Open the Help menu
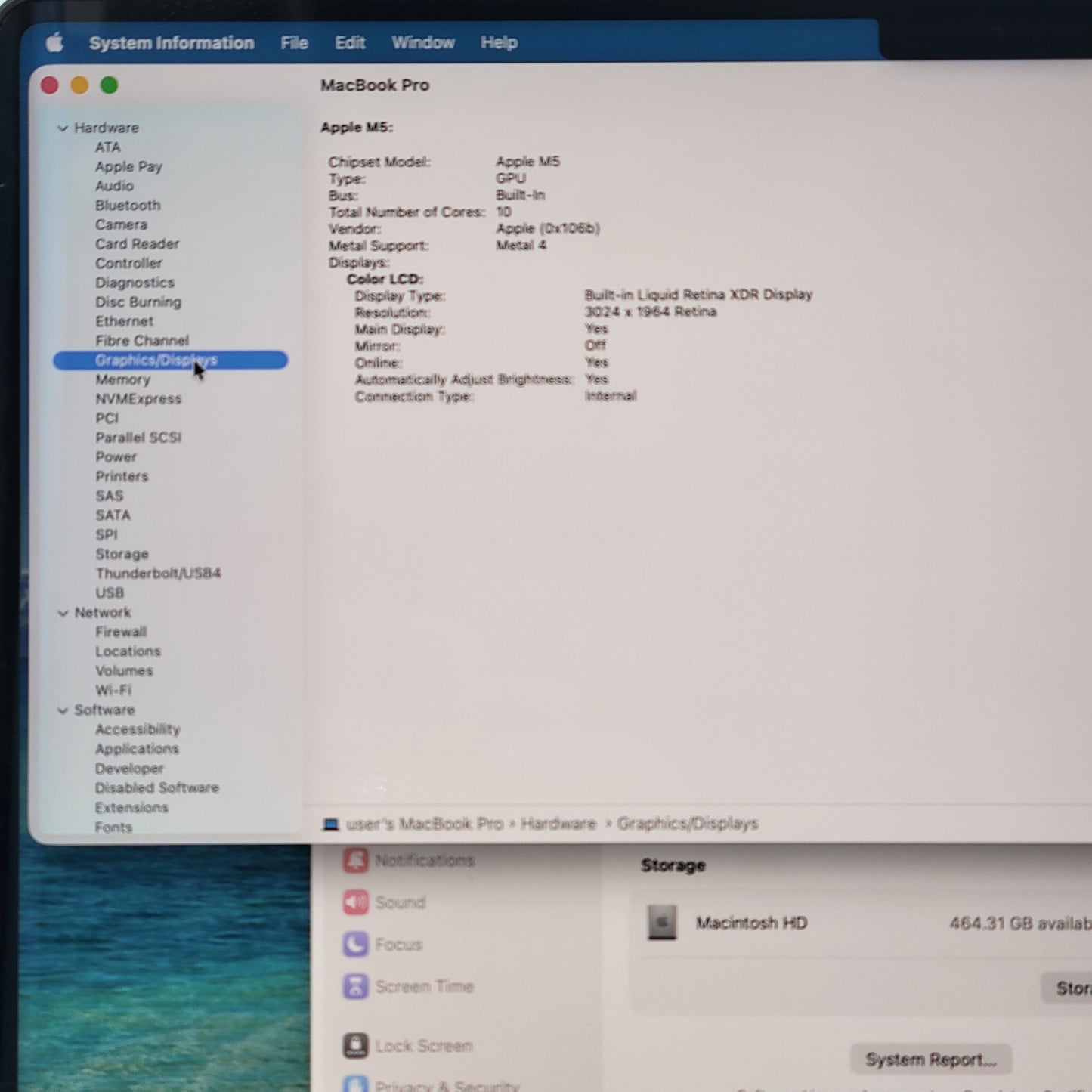 click(x=499, y=43)
